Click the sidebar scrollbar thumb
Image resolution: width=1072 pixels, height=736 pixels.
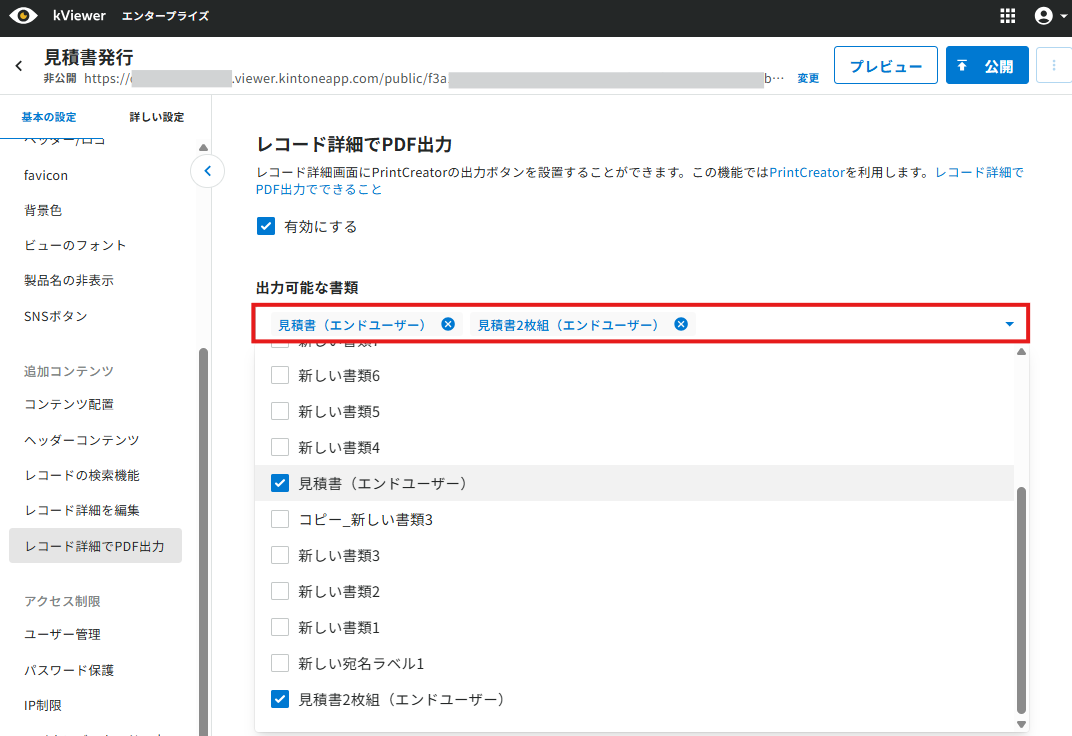click(203, 540)
